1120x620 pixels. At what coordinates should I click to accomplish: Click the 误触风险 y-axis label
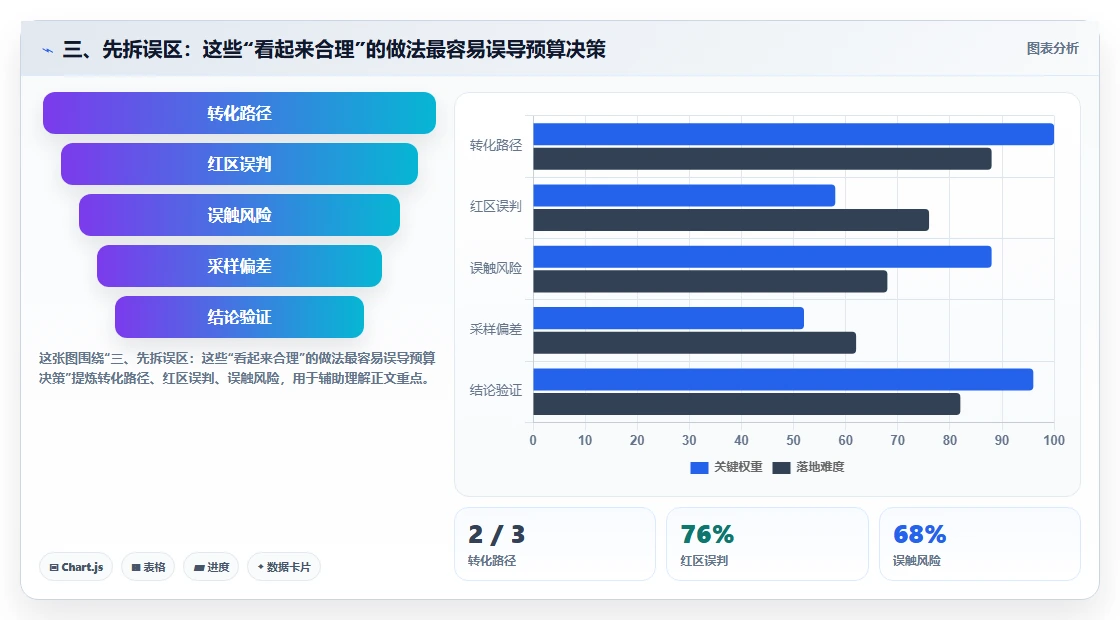click(496, 268)
